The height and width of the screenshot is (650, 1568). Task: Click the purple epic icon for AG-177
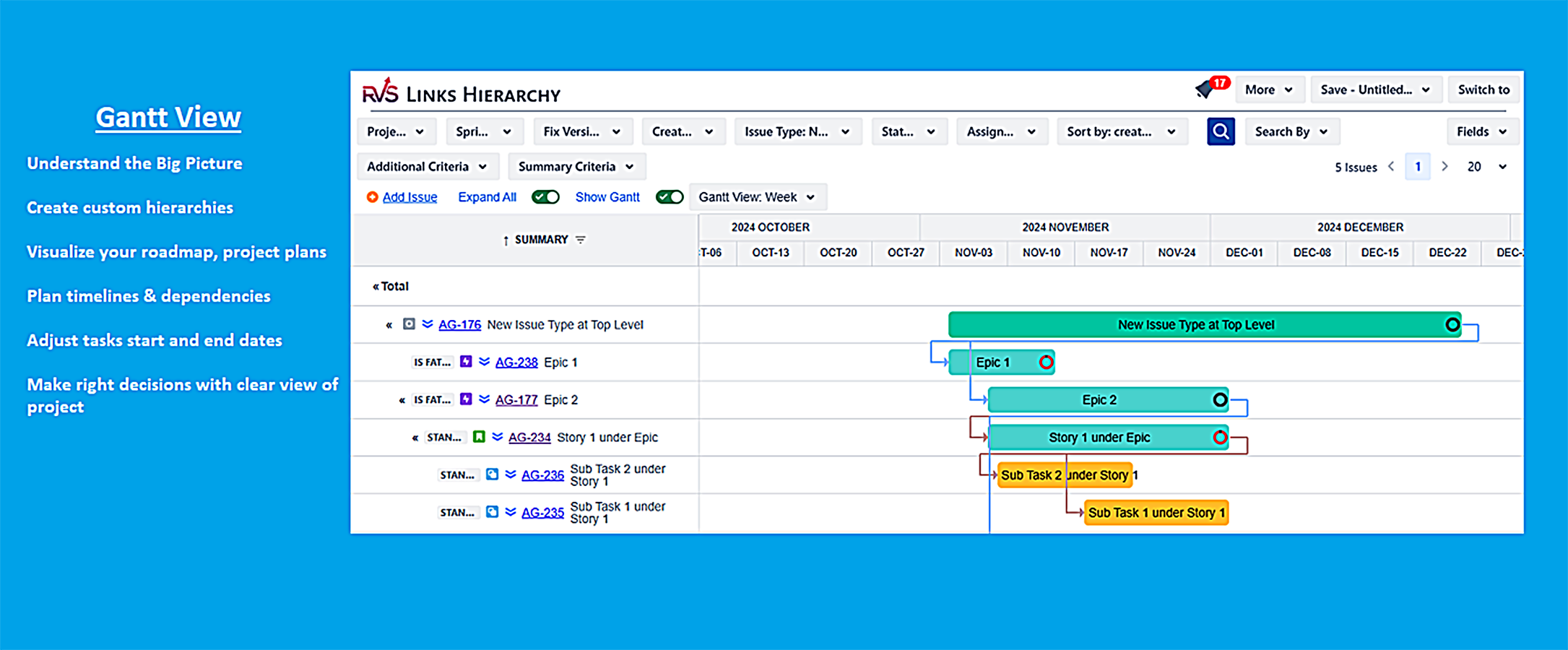(466, 399)
